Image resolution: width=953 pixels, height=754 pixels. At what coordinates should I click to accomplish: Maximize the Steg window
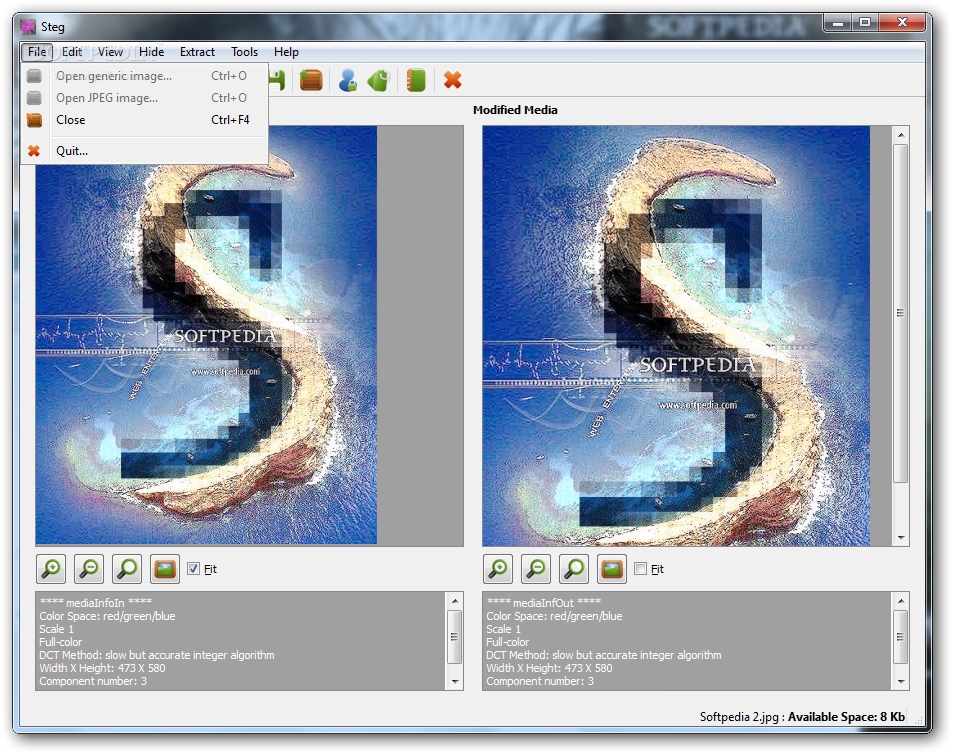pos(865,23)
